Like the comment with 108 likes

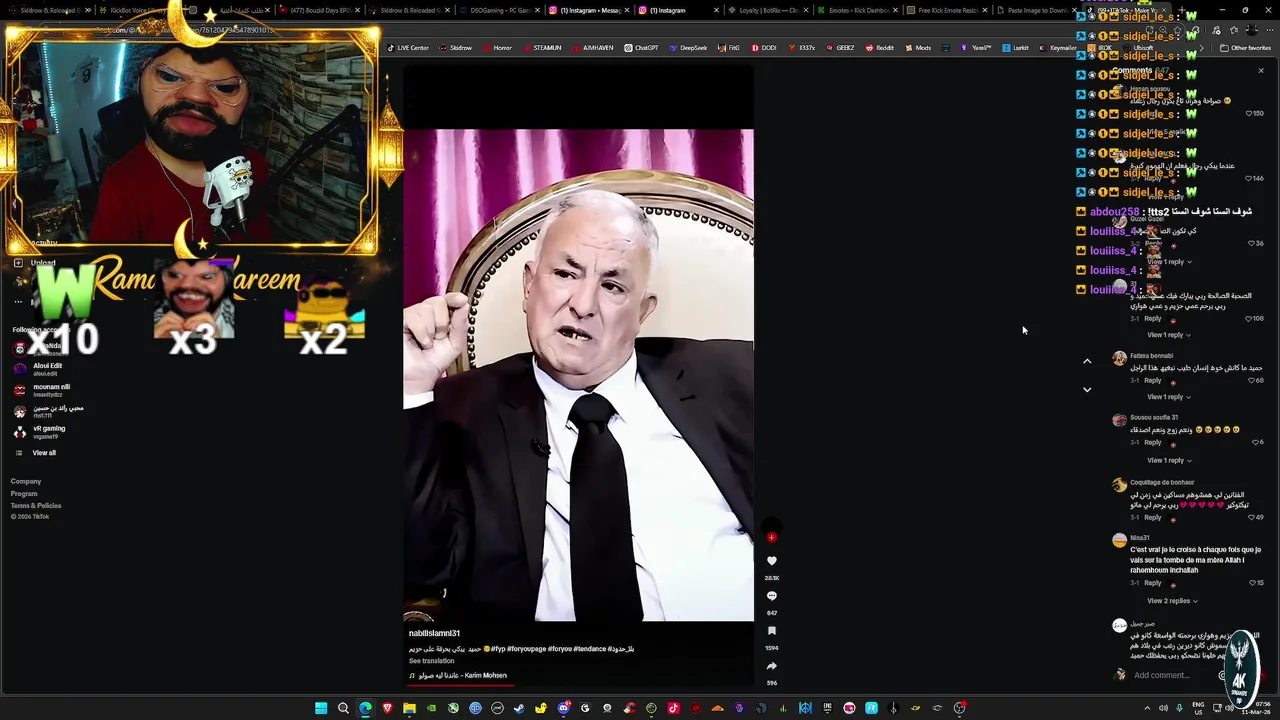pyautogui.click(x=1248, y=318)
